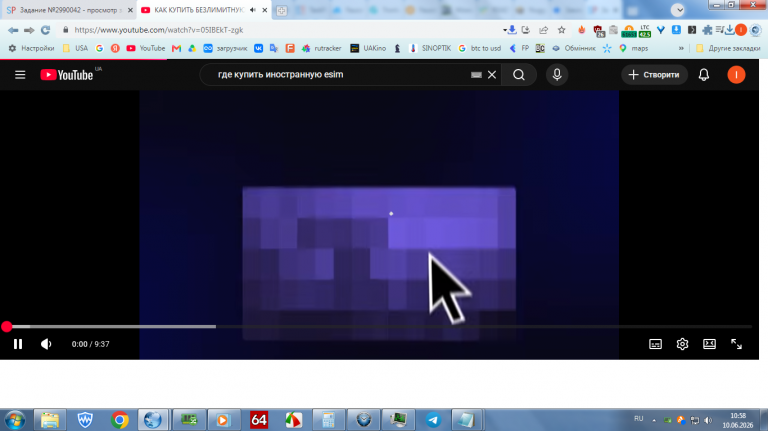Mute the YouTube tab audio icon
Screen dimensions: 768x431
[253, 10]
